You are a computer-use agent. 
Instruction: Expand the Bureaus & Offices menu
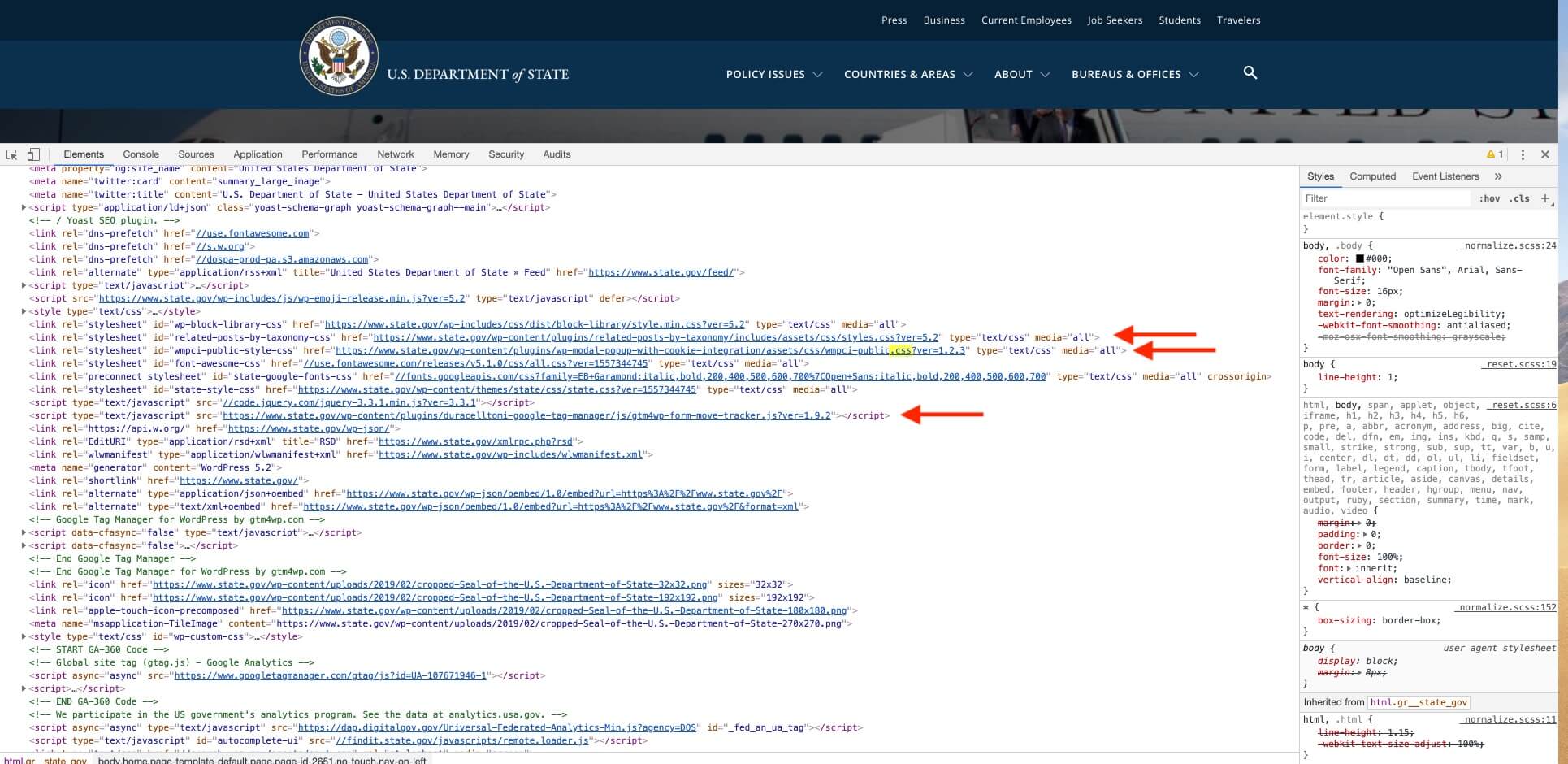[1135, 74]
